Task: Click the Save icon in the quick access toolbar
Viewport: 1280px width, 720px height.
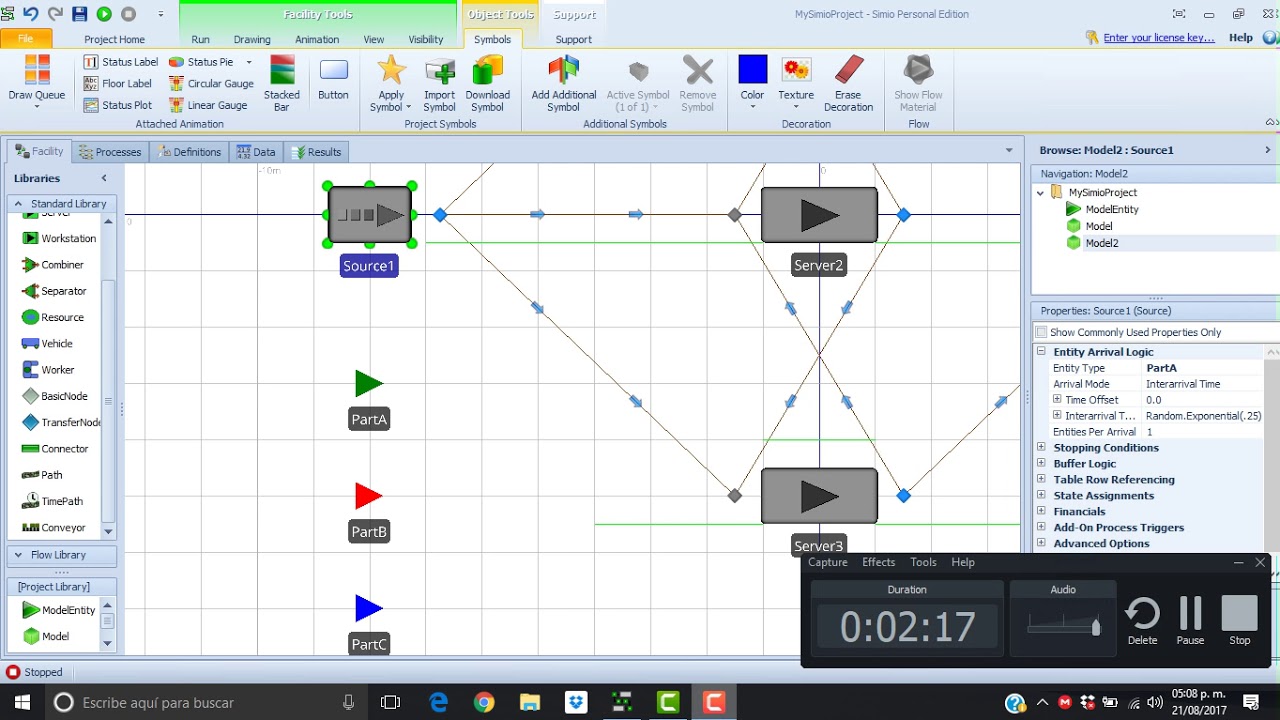Action: click(79, 14)
